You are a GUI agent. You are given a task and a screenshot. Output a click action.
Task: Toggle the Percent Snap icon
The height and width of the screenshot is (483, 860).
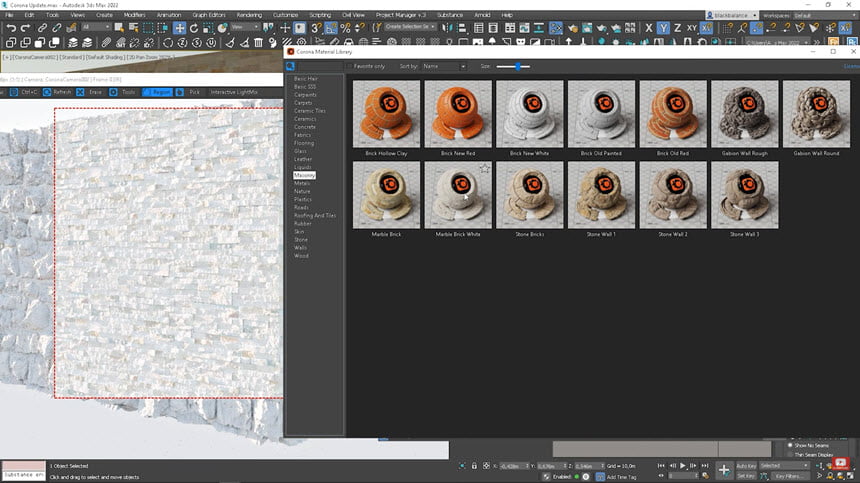[x=346, y=28]
